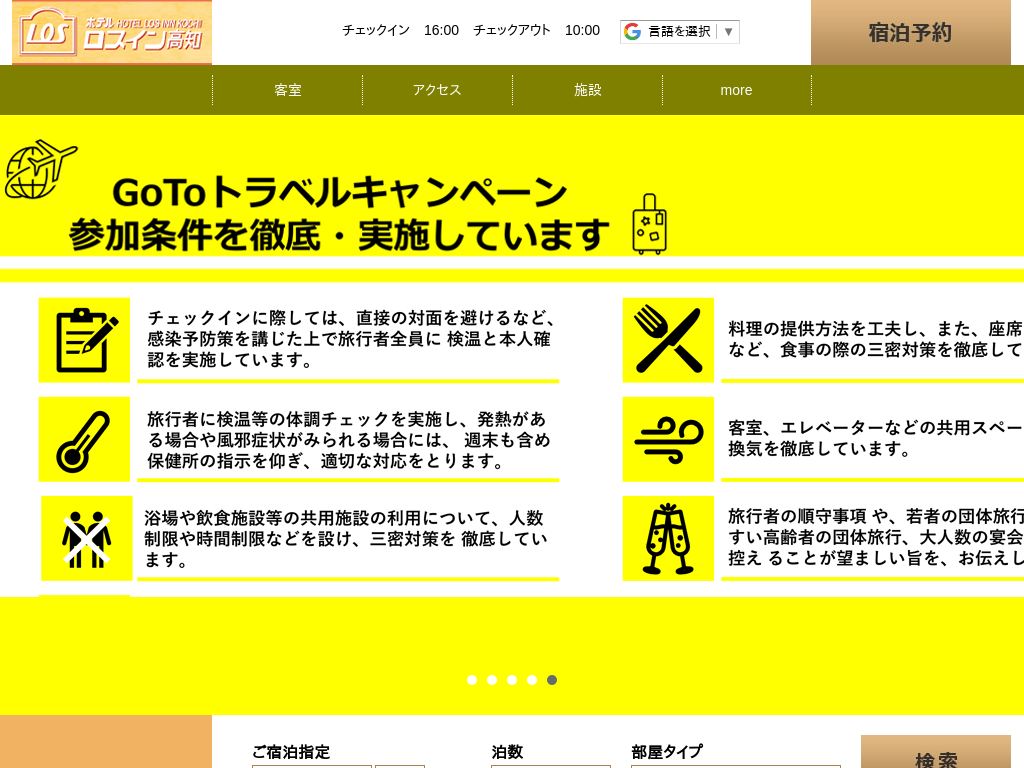Click the text about 客室、エレベーターなどの共用スペー
The width and height of the screenshot is (1024, 768).
coord(876,438)
